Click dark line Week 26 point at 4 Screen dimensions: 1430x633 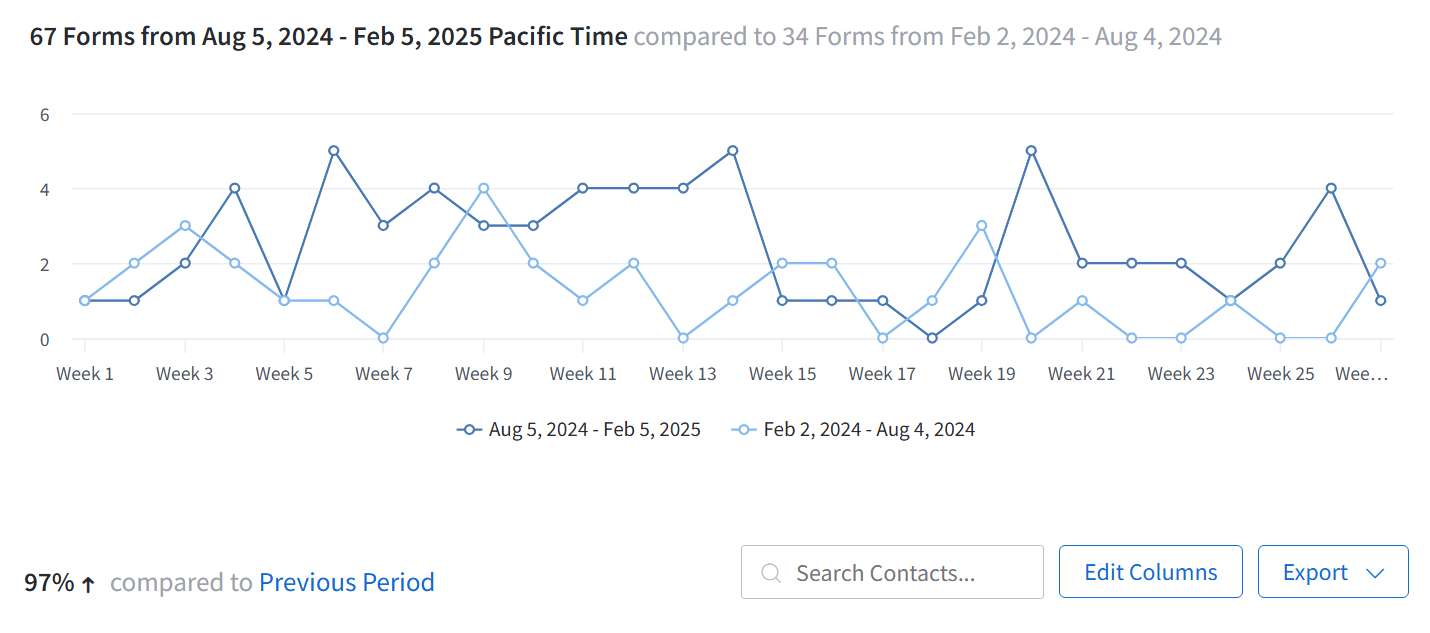click(x=1331, y=188)
